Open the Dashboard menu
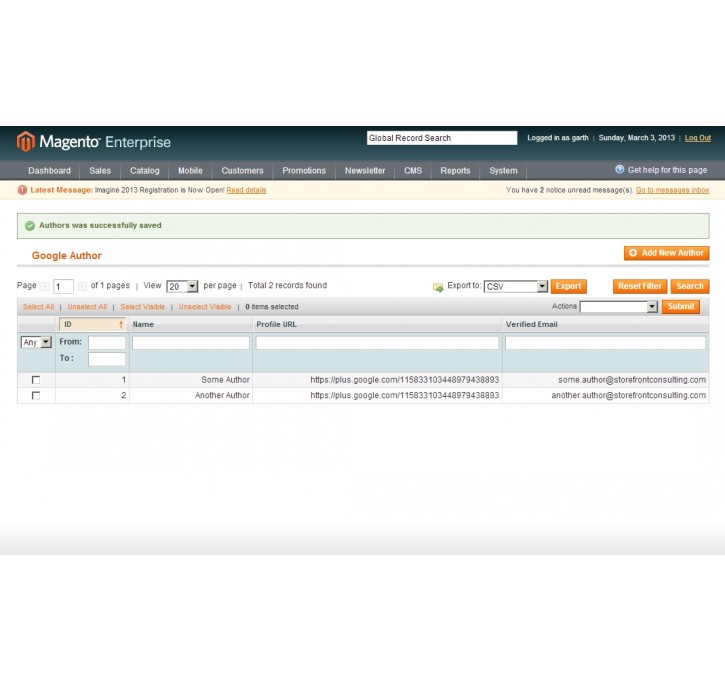This screenshot has width=725, height=680. click(49, 171)
